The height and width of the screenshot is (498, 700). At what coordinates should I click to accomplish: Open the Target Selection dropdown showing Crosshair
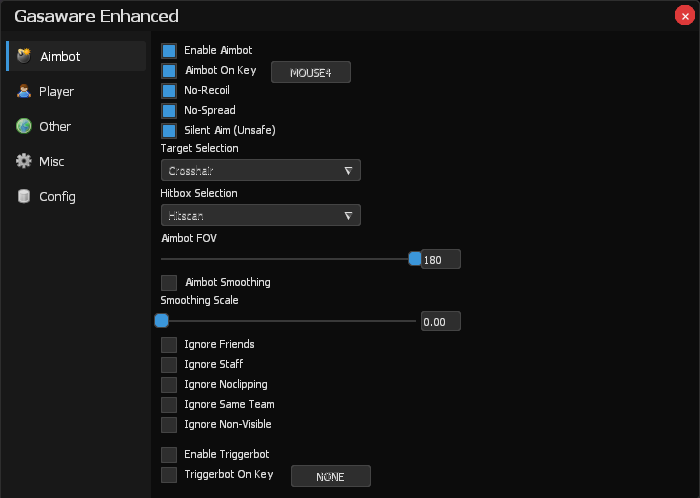(x=260, y=171)
